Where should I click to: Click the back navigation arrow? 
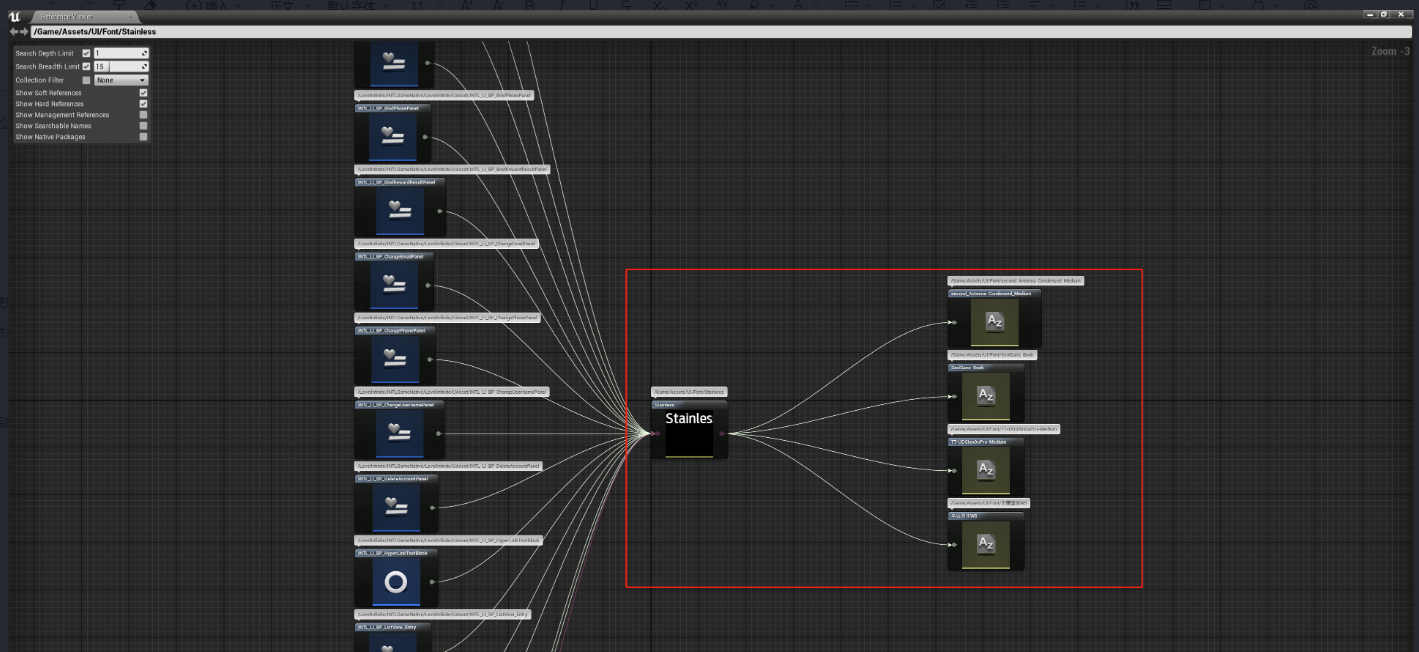click(x=14, y=32)
